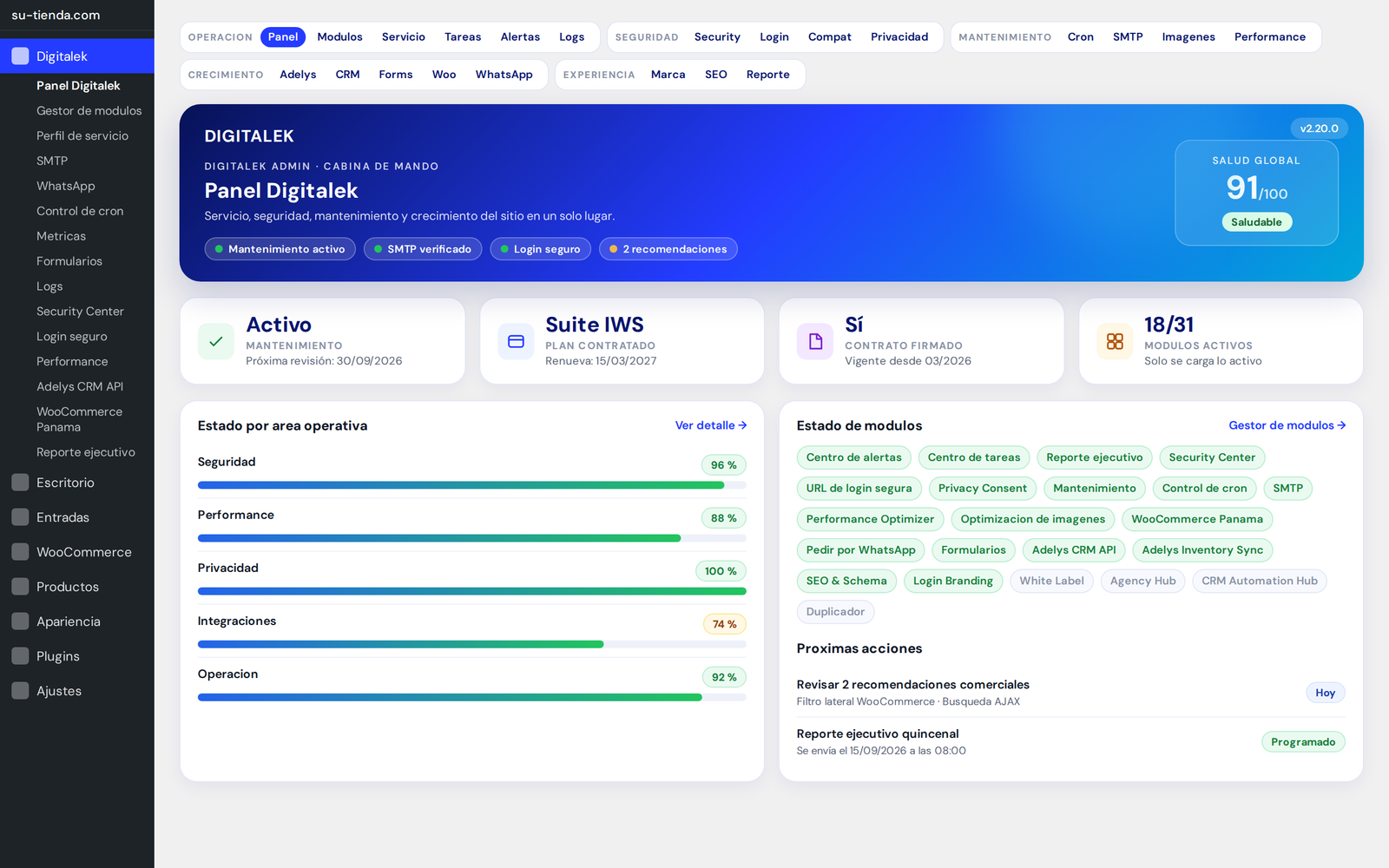The height and width of the screenshot is (868, 1389).
Task: Click the Productos sidebar icon
Action: tap(20, 587)
